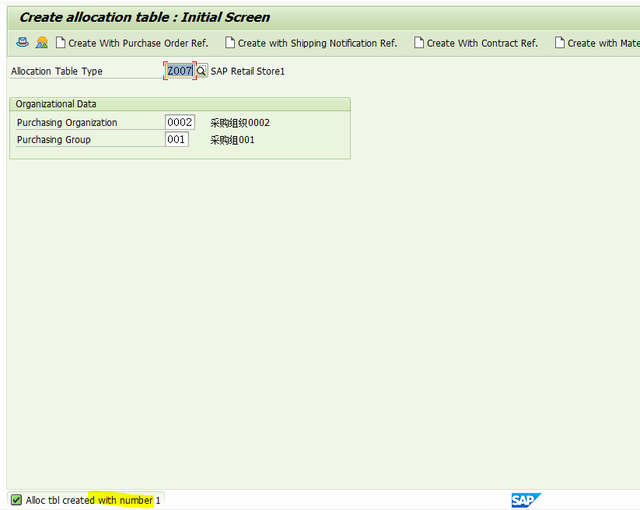Click the partly visible Create with Mate... button
The height and width of the screenshot is (510, 640).
click(x=597, y=43)
